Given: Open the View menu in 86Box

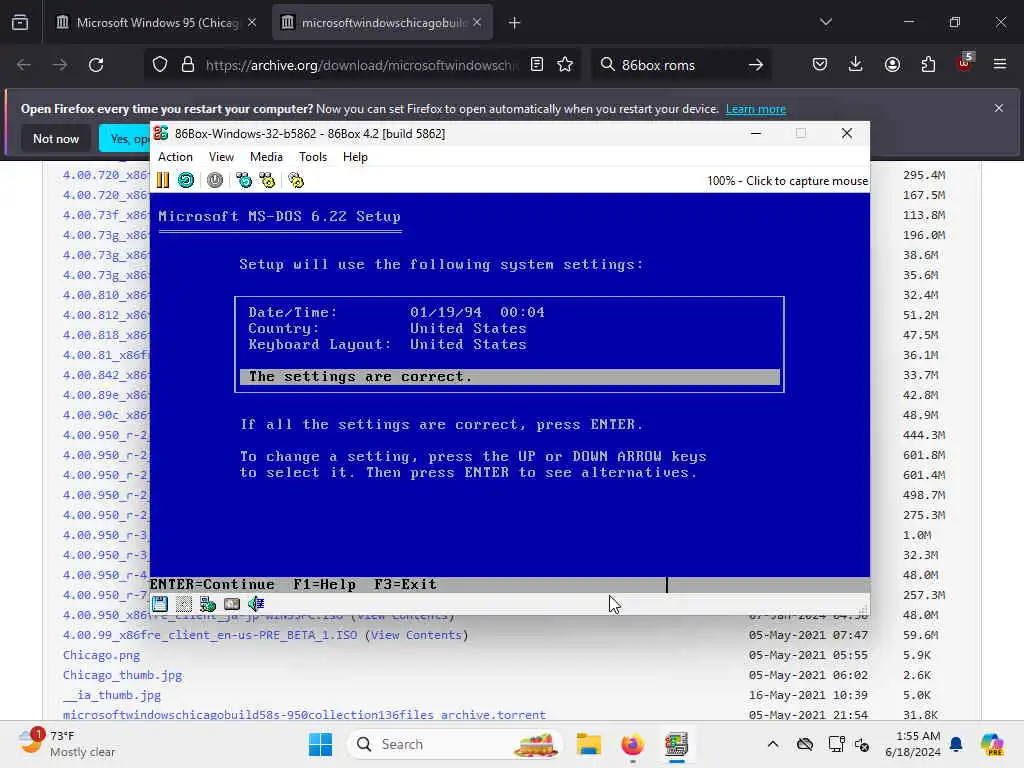Looking at the screenshot, I should click(221, 157).
